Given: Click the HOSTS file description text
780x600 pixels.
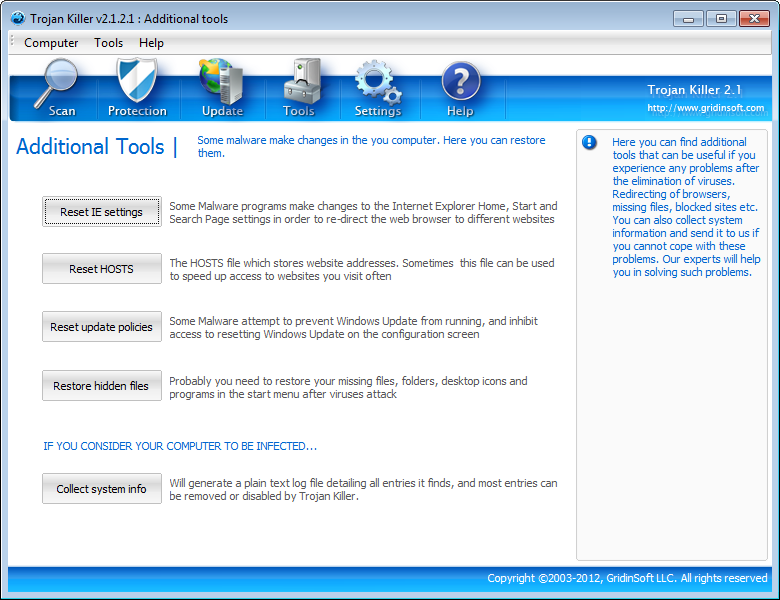Looking at the screenshot, I should pos(362,269).
